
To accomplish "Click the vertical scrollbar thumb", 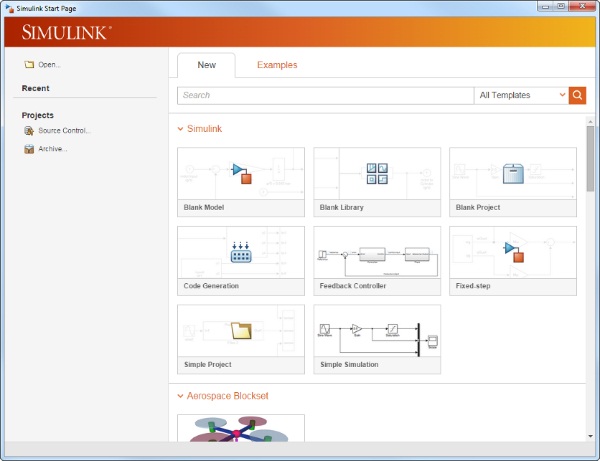I will 590,159.
